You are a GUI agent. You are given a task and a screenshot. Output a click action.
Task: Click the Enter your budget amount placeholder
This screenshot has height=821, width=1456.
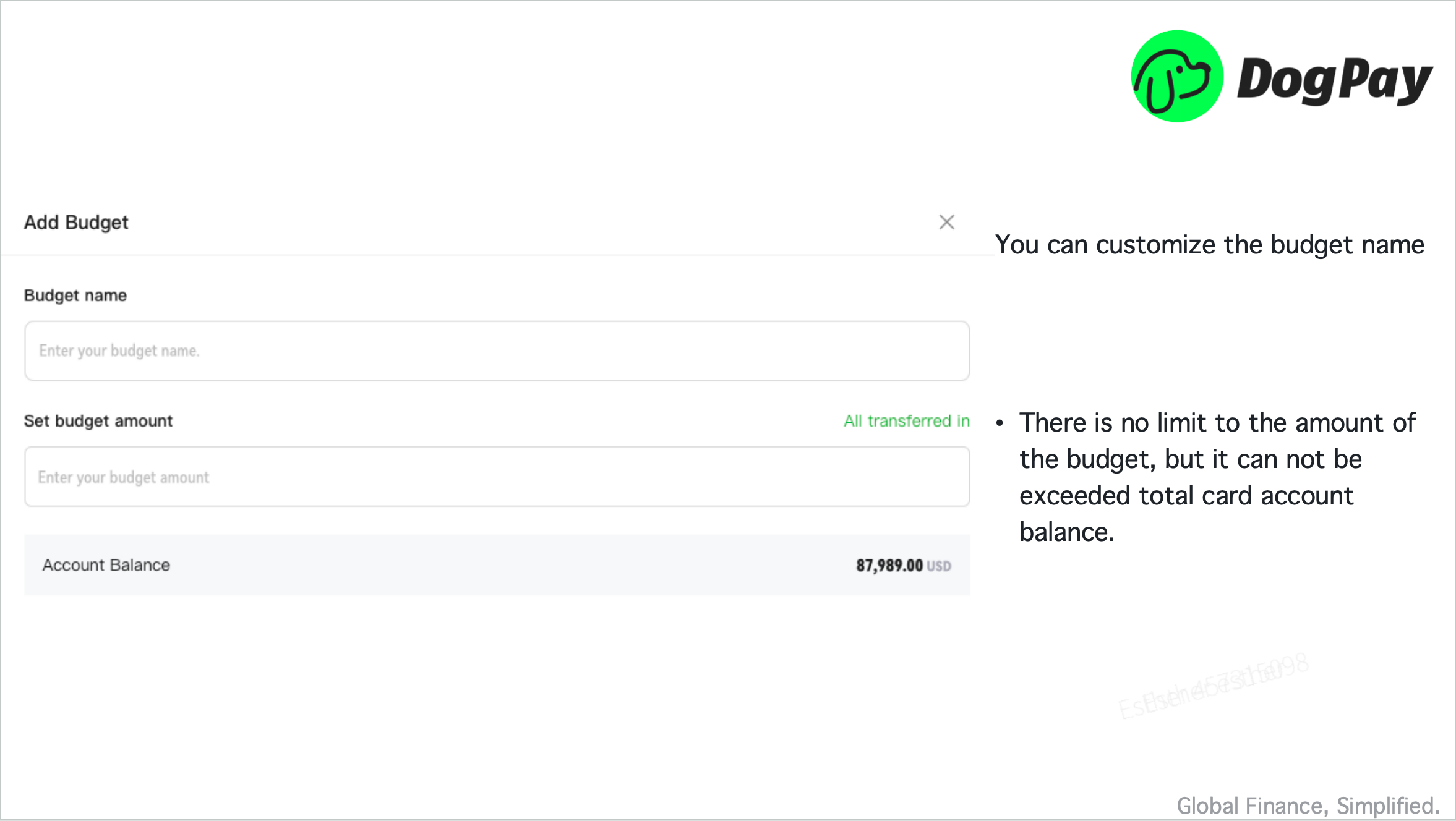[124, 477]
